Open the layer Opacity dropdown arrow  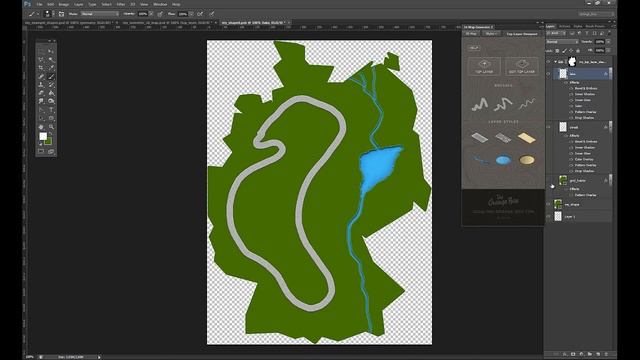(x=608, y=42)
